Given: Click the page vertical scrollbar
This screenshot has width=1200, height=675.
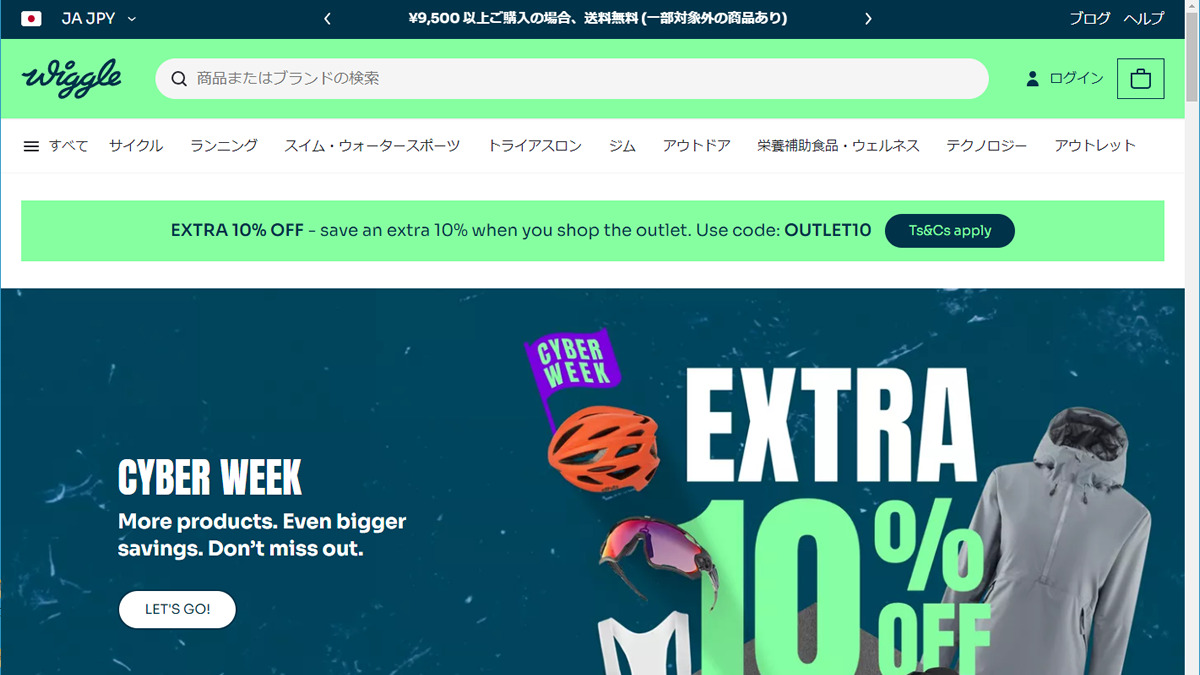Looking at the screenshot, I should pyautogui.click(x=1192, y=337).
